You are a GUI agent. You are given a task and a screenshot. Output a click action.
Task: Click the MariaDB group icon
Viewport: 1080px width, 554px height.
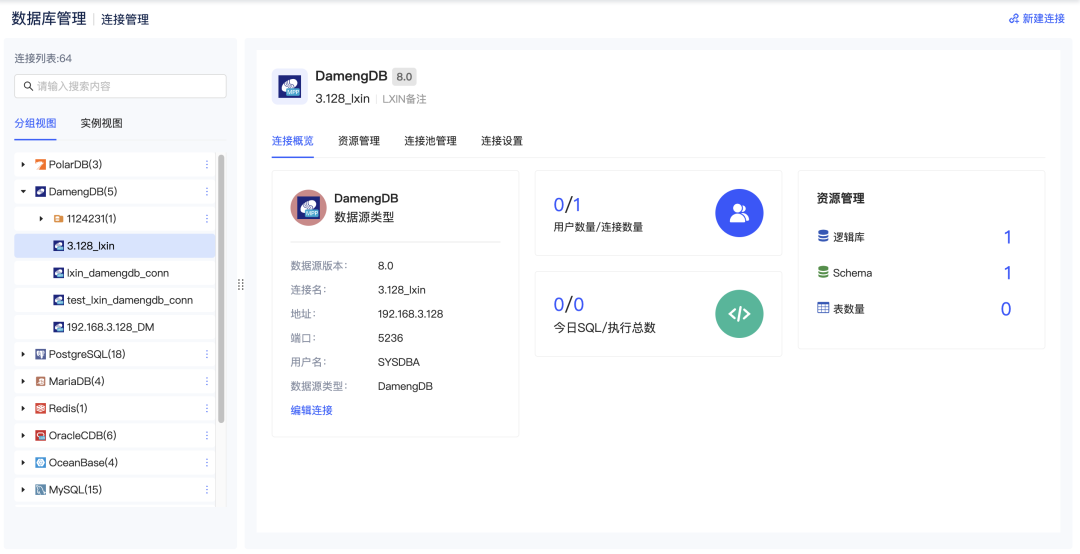[x=40, y=381]
